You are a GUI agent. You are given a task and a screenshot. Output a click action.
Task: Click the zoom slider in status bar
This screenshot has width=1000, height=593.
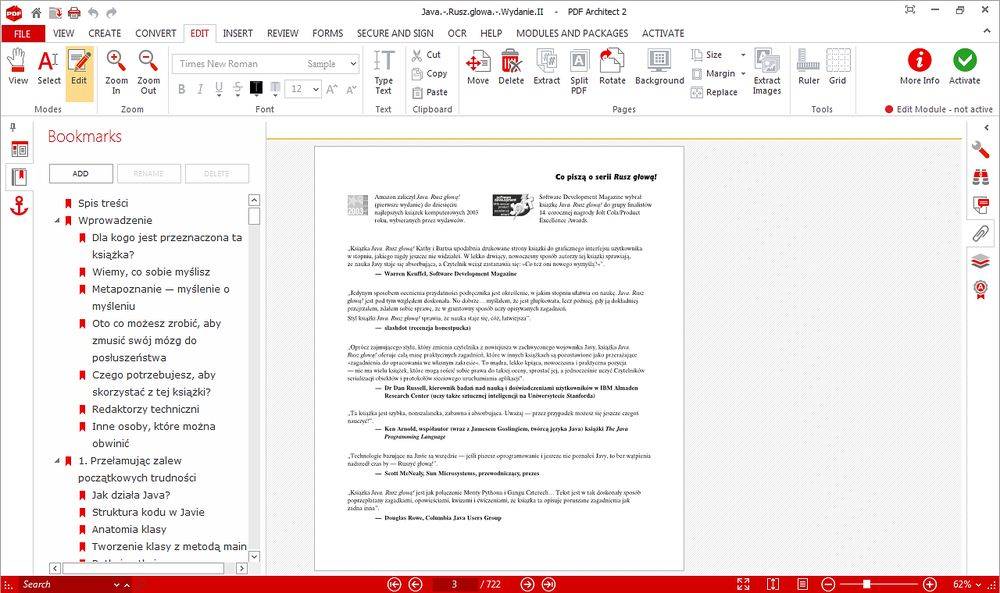[867, 584]
